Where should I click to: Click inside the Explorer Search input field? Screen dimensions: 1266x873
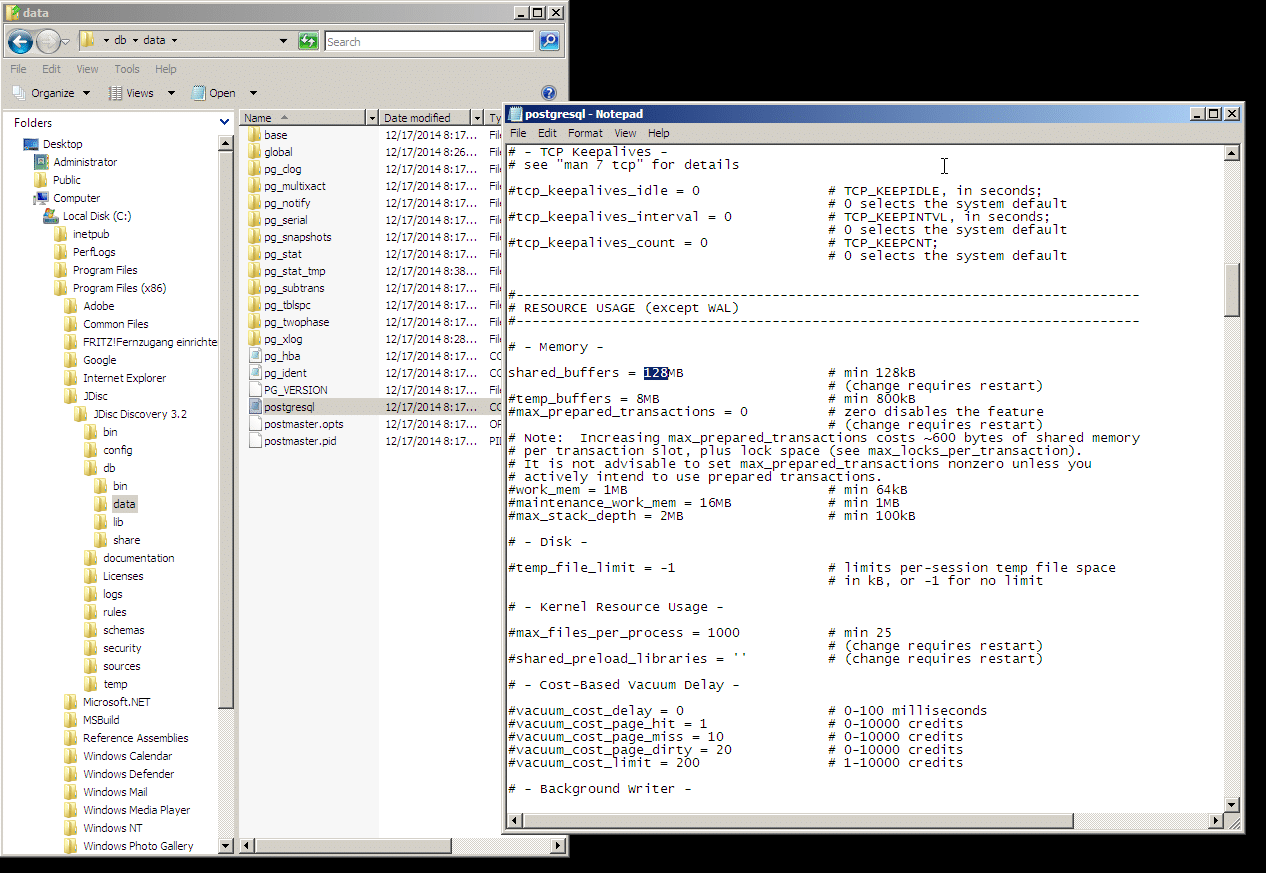(x=430, y=41)
